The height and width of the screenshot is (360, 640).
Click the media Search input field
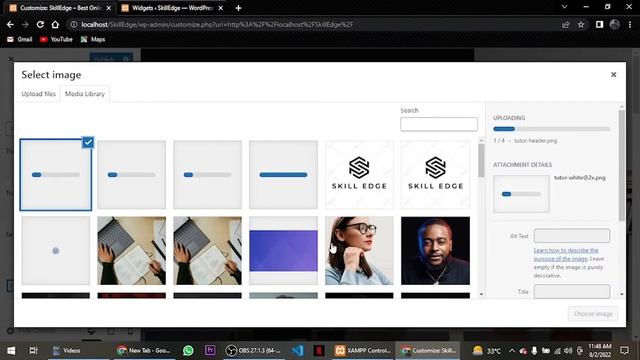tap(439, 124)
